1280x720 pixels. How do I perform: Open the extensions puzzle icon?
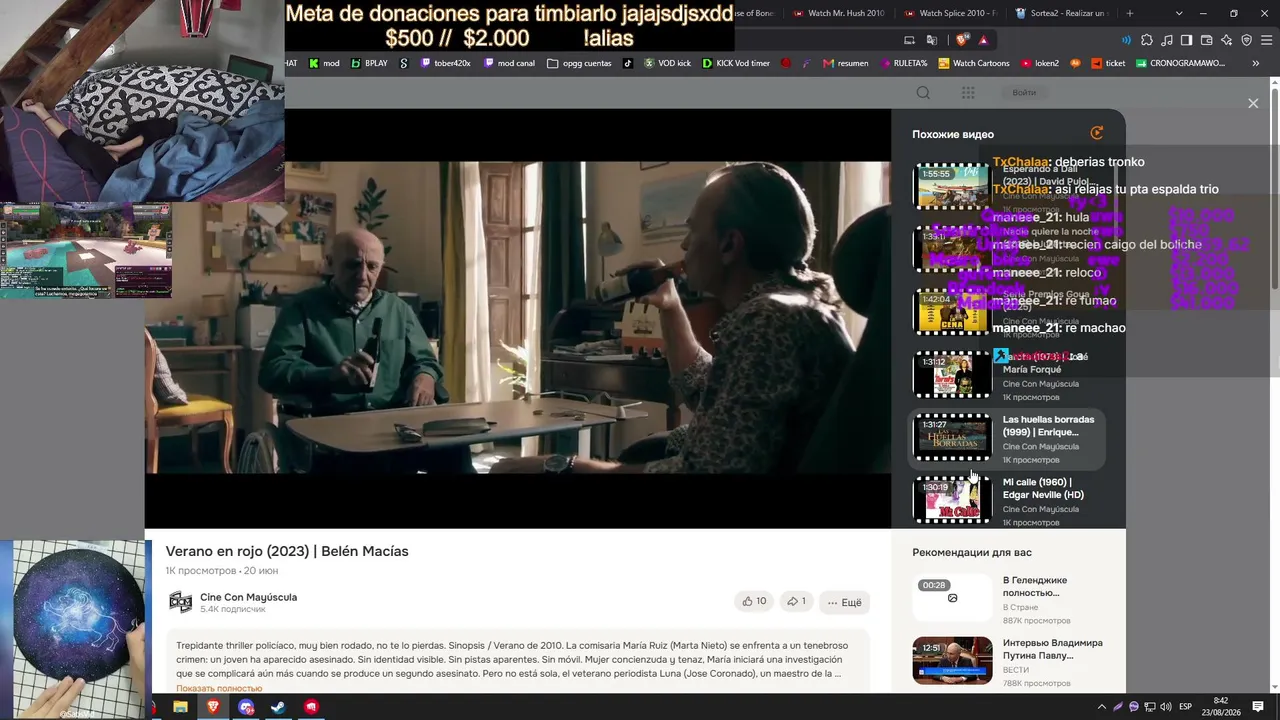coord(1147,40)
